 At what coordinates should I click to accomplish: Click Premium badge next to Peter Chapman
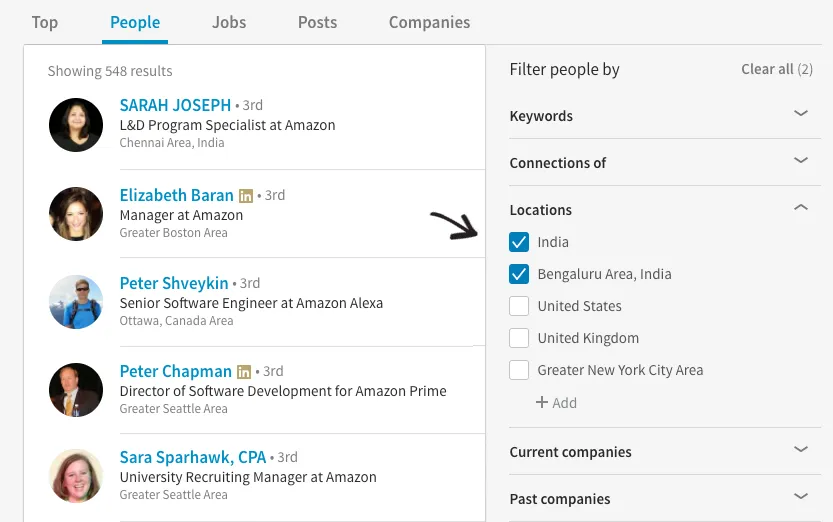(x=244, y=372)
